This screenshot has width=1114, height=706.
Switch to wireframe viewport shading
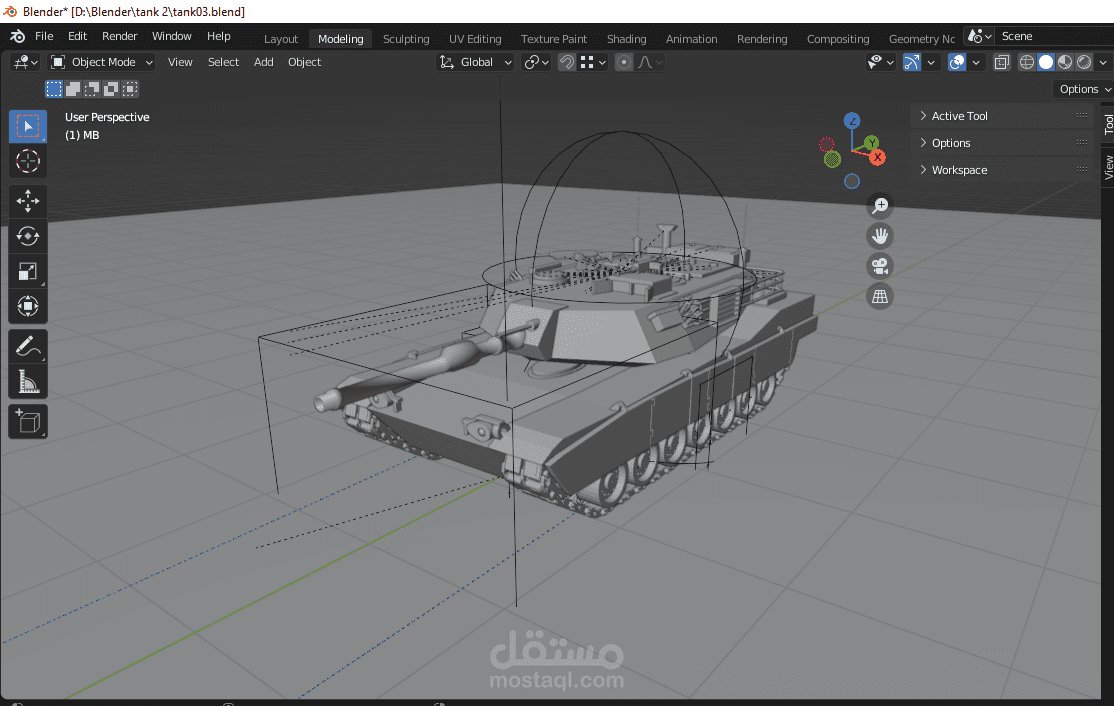(1027, 63)
